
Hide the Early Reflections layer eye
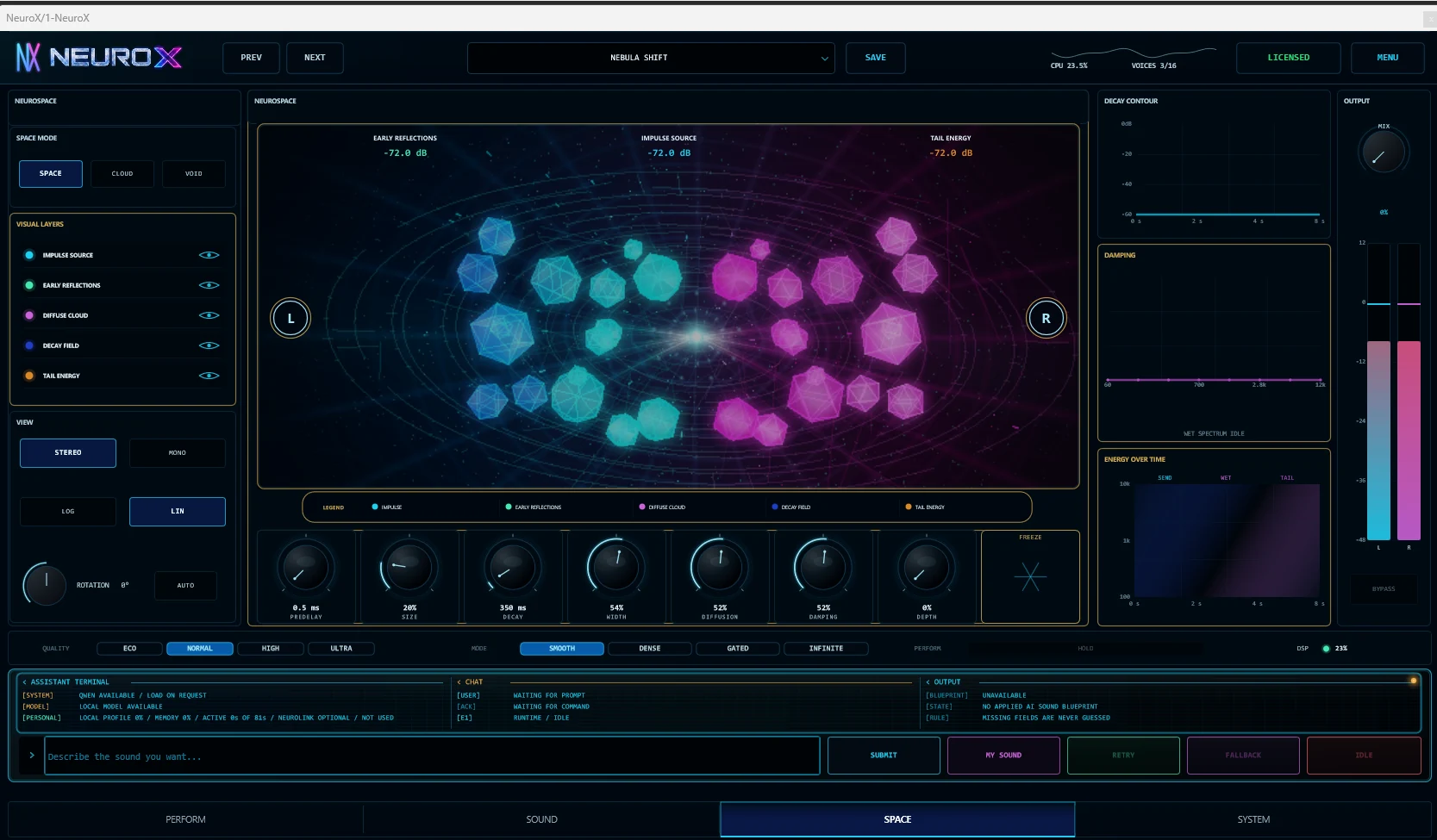point(209,285)
